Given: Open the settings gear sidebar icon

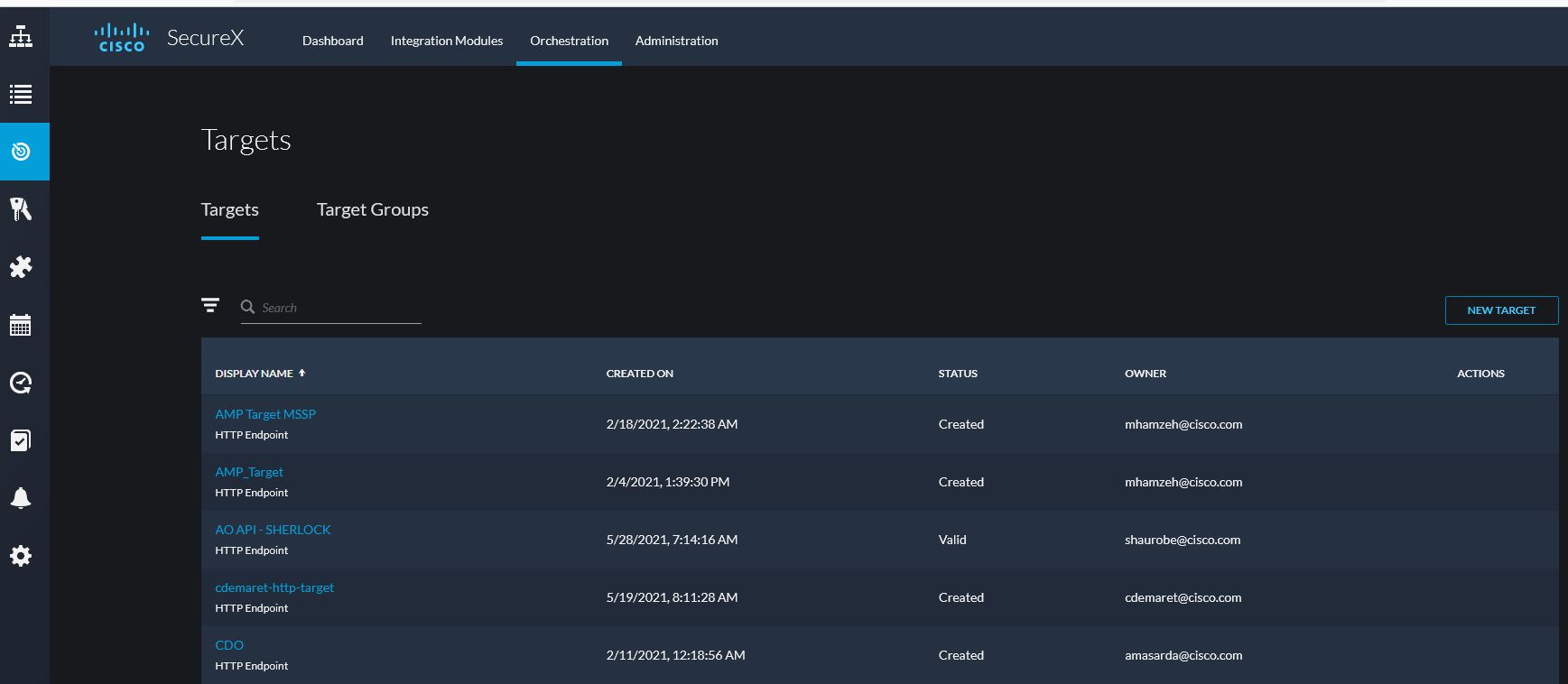Looking at the screenshot, I should click(x=21, y=556).
